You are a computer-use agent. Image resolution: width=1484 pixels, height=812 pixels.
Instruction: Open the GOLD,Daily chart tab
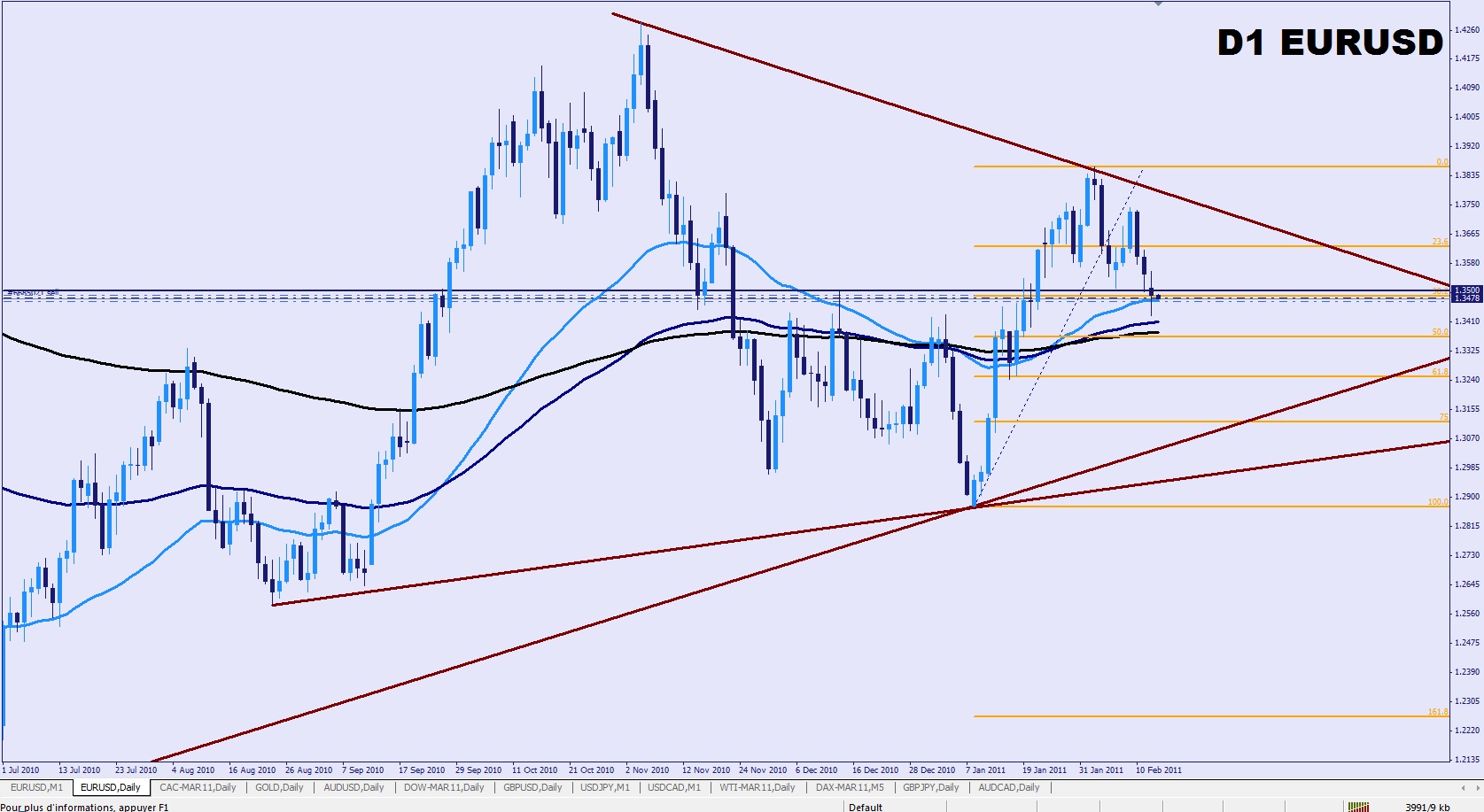pos(279,787)
